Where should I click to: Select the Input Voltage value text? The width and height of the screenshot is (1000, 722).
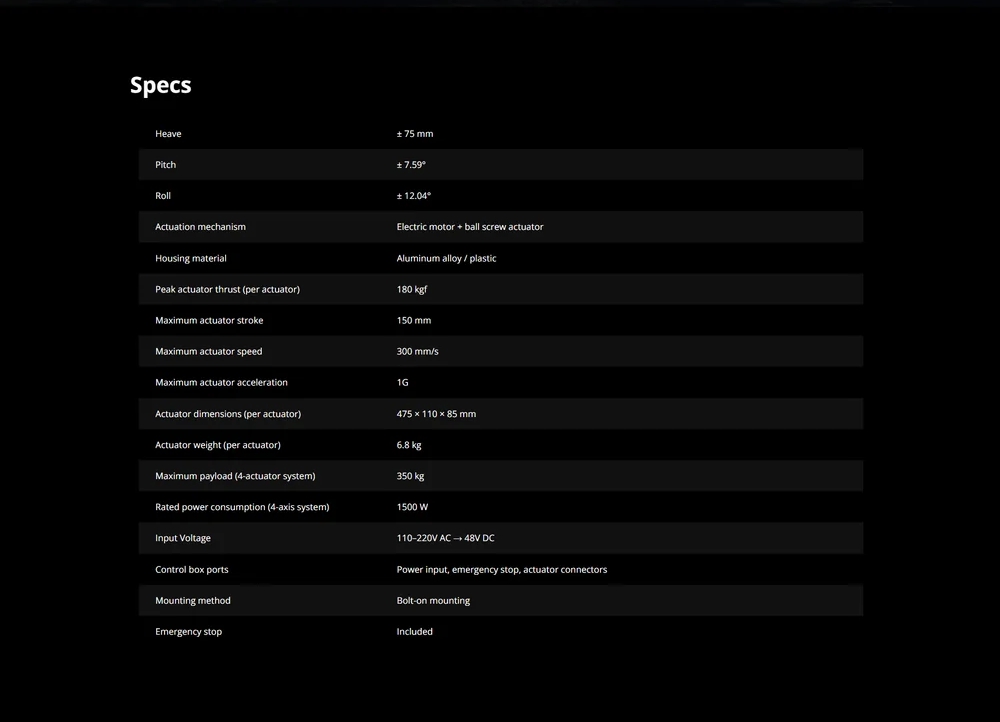click(x=446, y=538)
